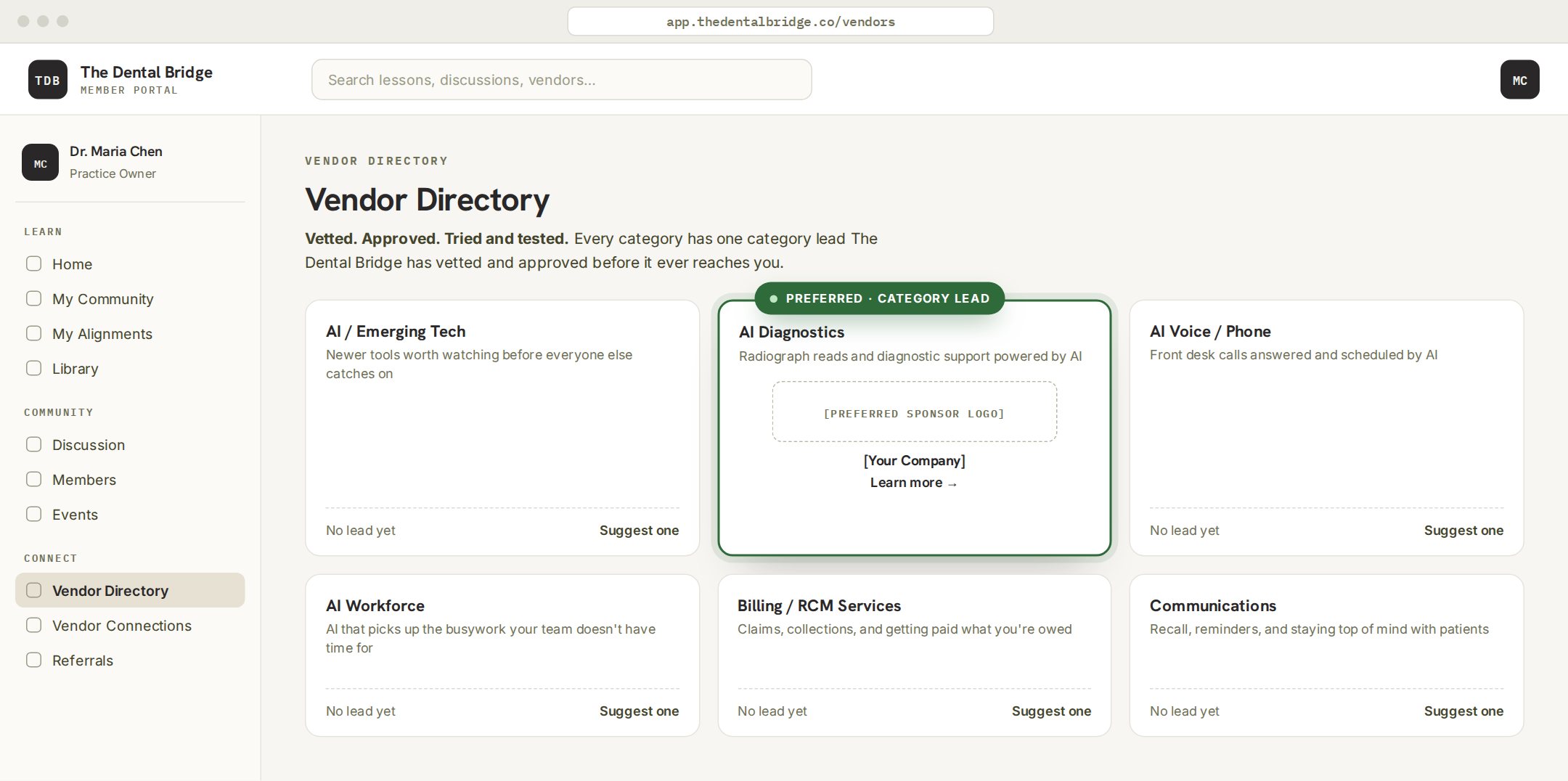Click the browser address bar
Viewport: 1568px width, 781px height.
coord(780,21)
